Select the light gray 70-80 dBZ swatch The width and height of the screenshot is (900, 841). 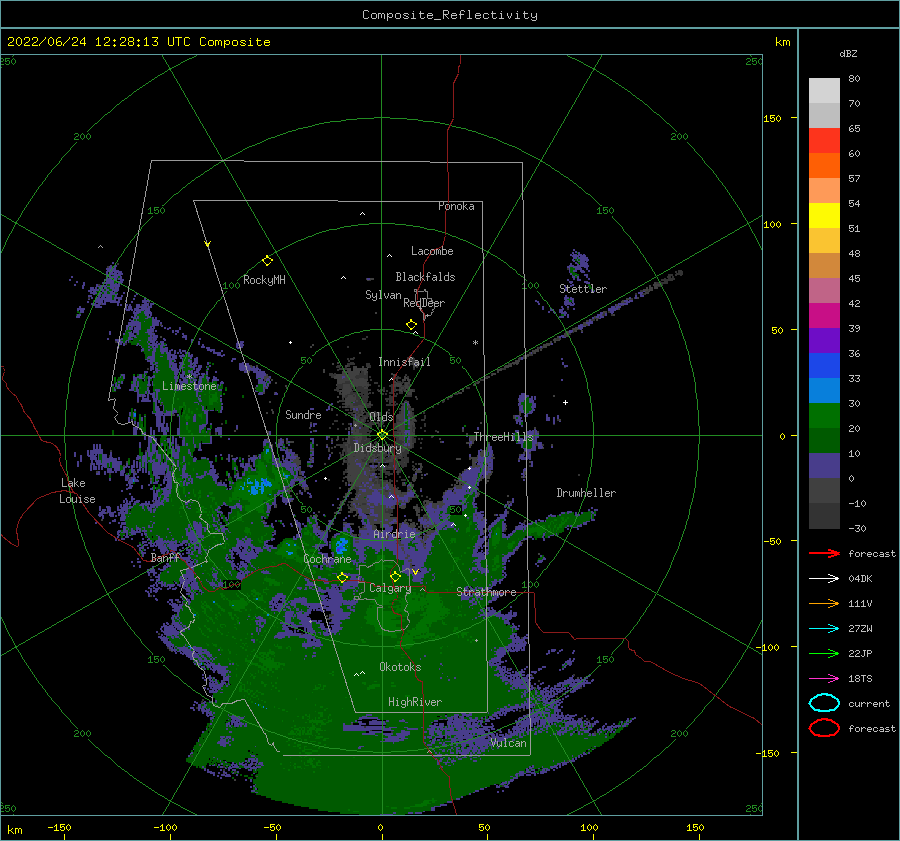coord(824,91)
